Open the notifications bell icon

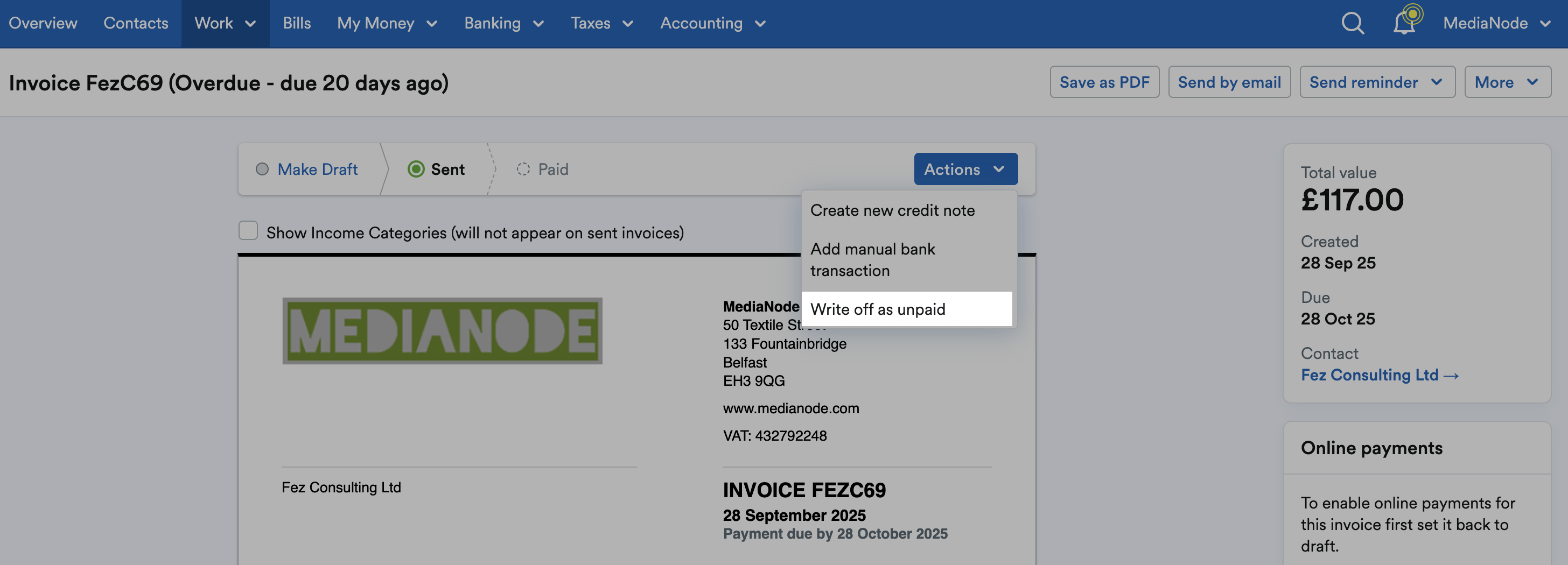[1405, 22]
